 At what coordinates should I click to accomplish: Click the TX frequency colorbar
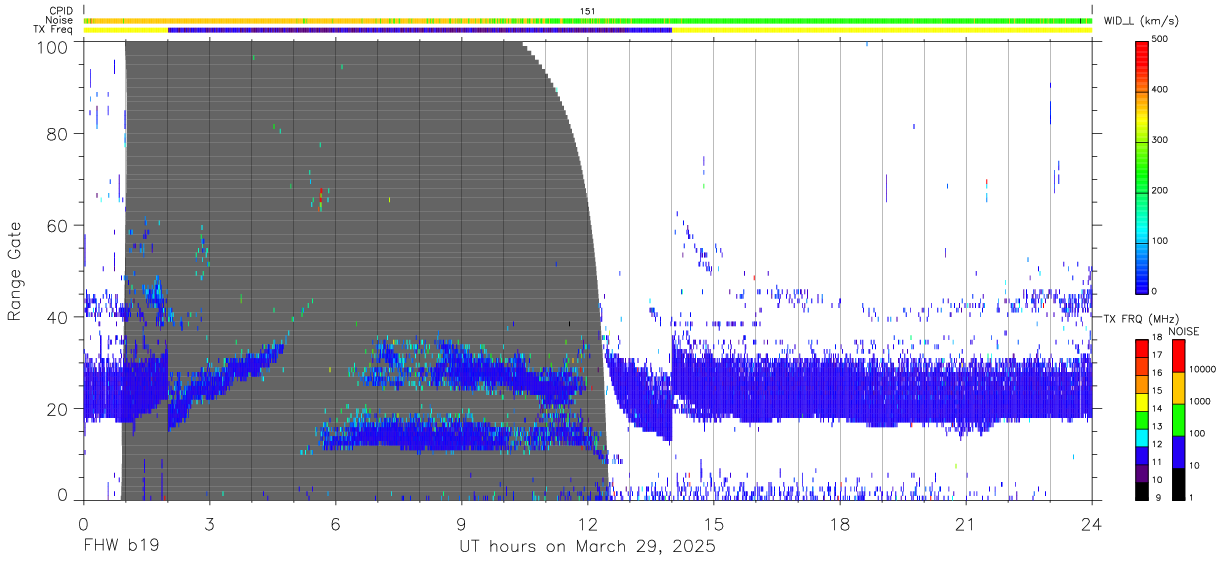click(x=1142, y=420)
